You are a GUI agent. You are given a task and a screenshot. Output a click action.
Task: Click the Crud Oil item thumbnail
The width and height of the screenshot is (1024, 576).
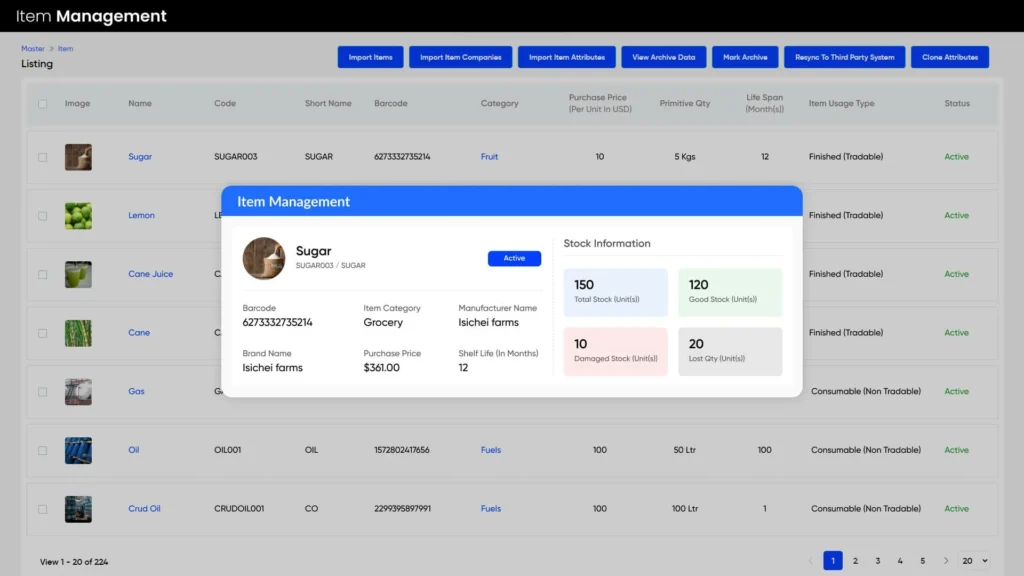point(78,509)
